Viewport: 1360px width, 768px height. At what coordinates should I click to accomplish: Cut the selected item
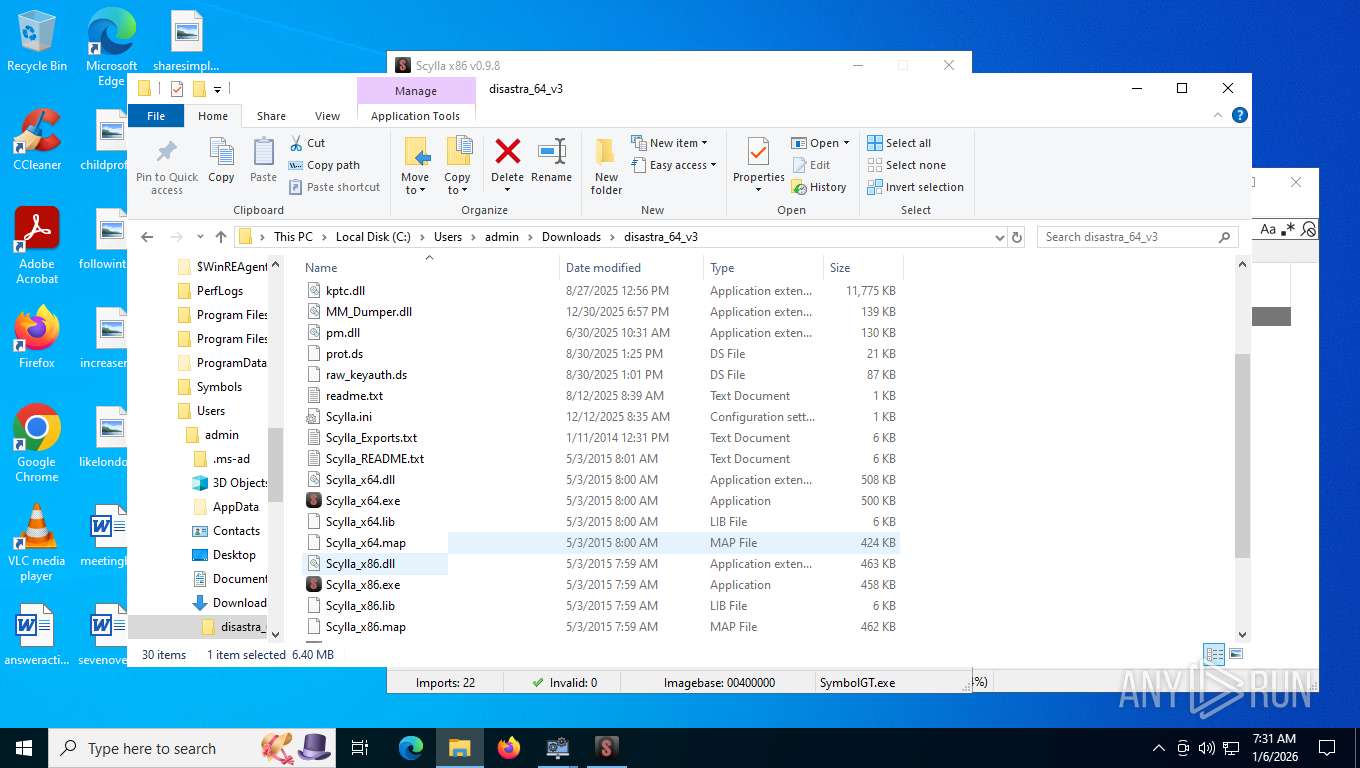308,143
